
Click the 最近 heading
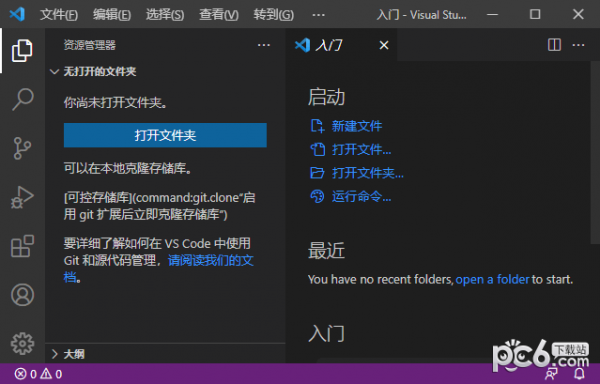point(326,251)
